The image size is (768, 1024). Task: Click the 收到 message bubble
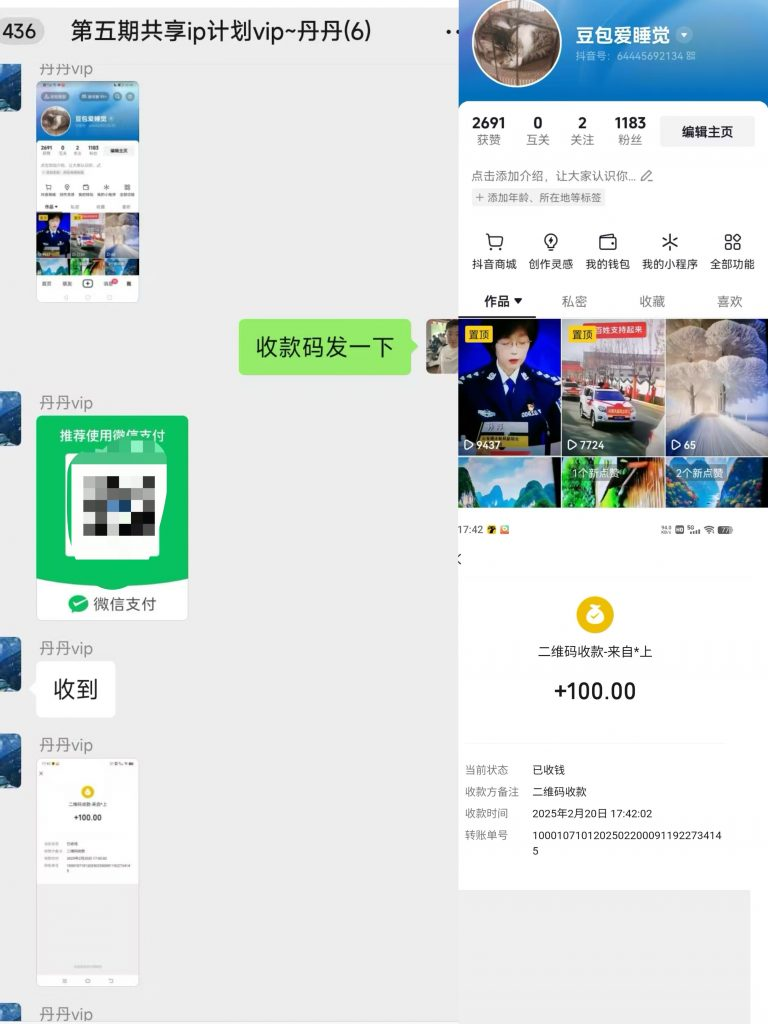76,689
